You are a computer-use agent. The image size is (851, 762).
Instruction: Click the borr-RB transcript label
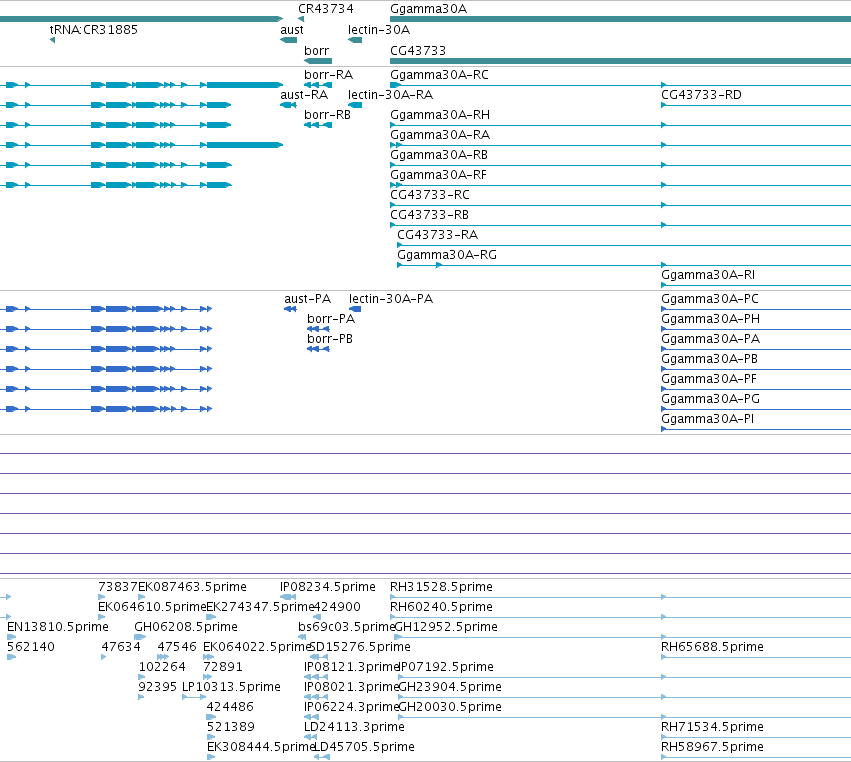point(327,115)
